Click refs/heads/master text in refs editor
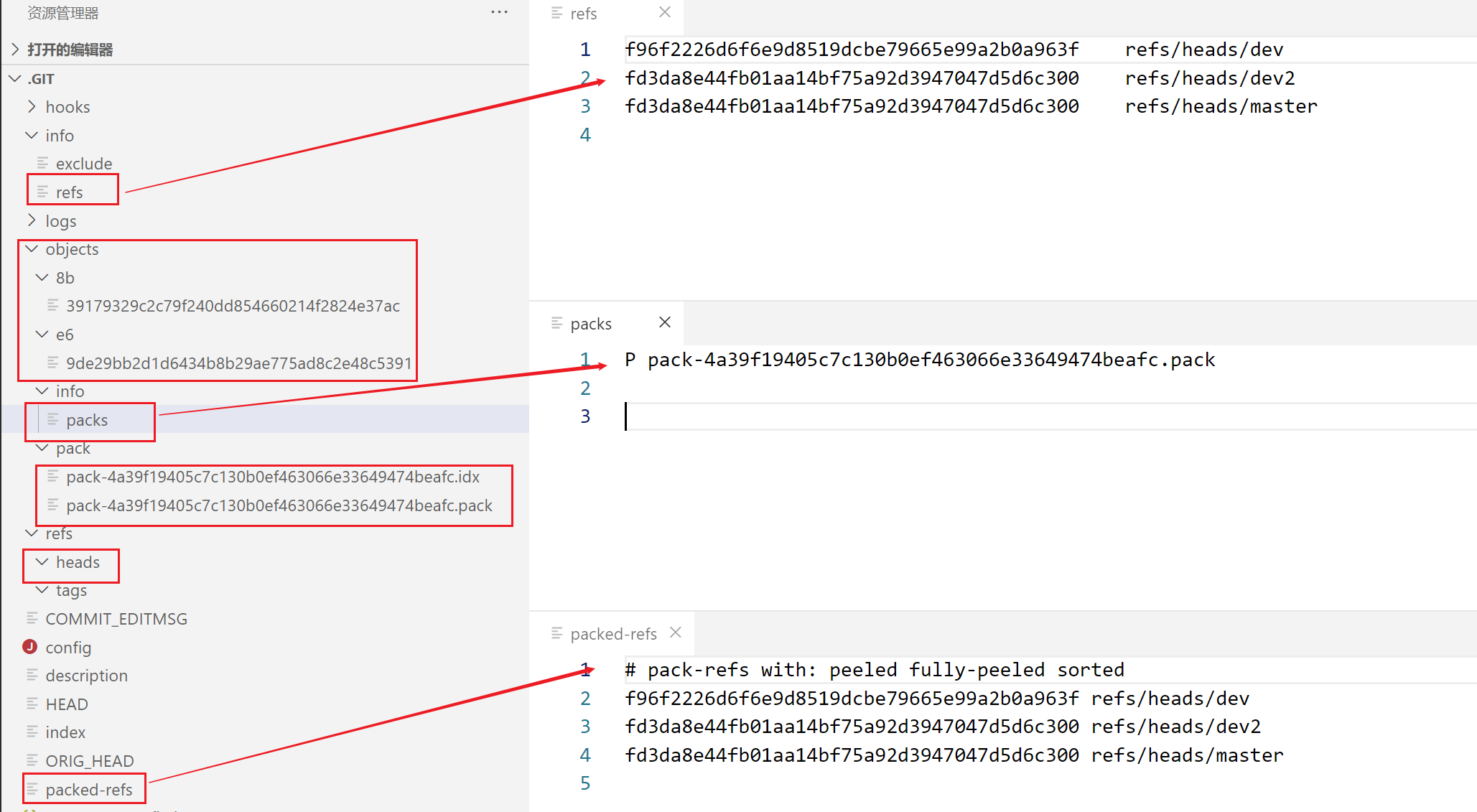Image resolution: width=1477 pixels, height=812 pixels. click(1221, 106)
